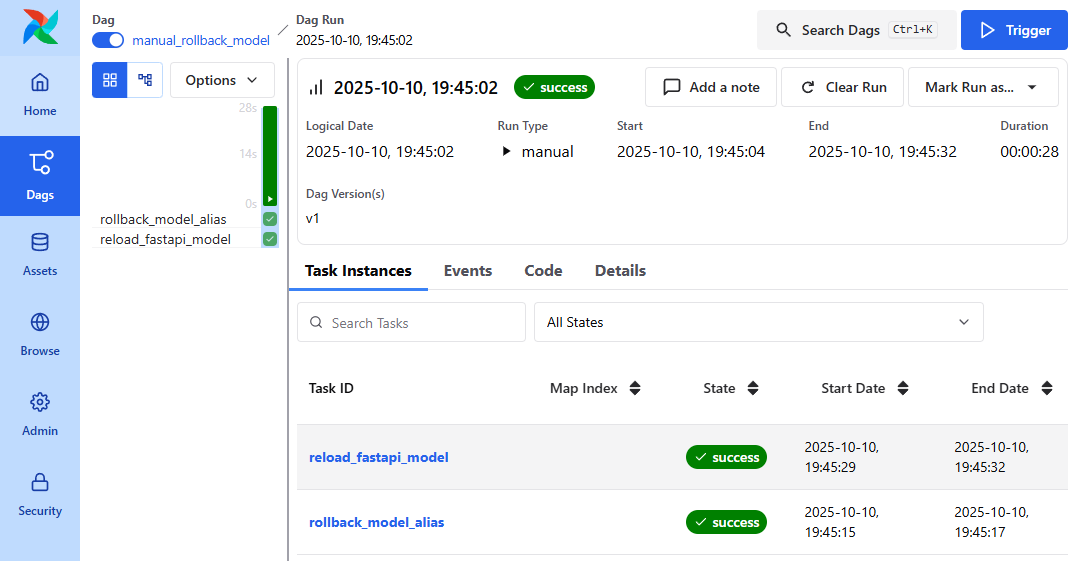The height and width of the screenshot is (561, 1076).
Task: Click the bar chart icon beside run date
Action: pos(316,88)
